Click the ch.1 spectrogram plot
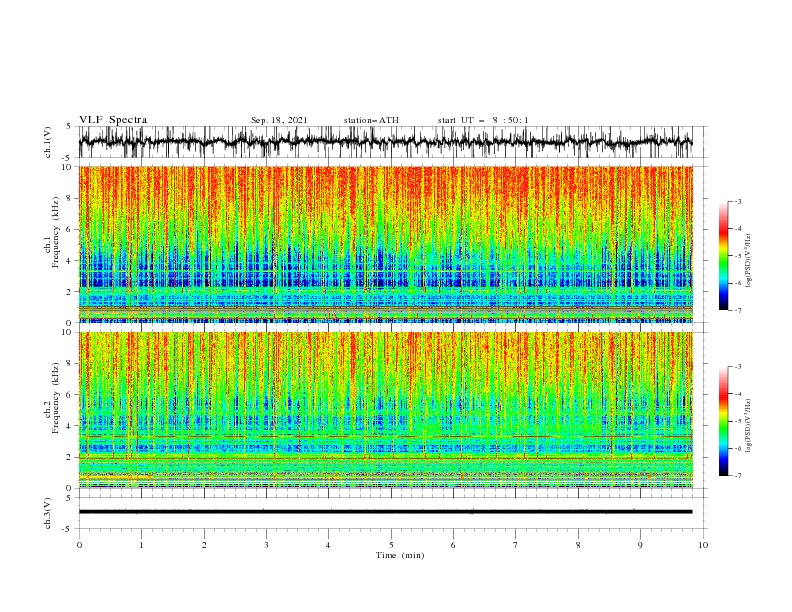 [x=385, y=244]
